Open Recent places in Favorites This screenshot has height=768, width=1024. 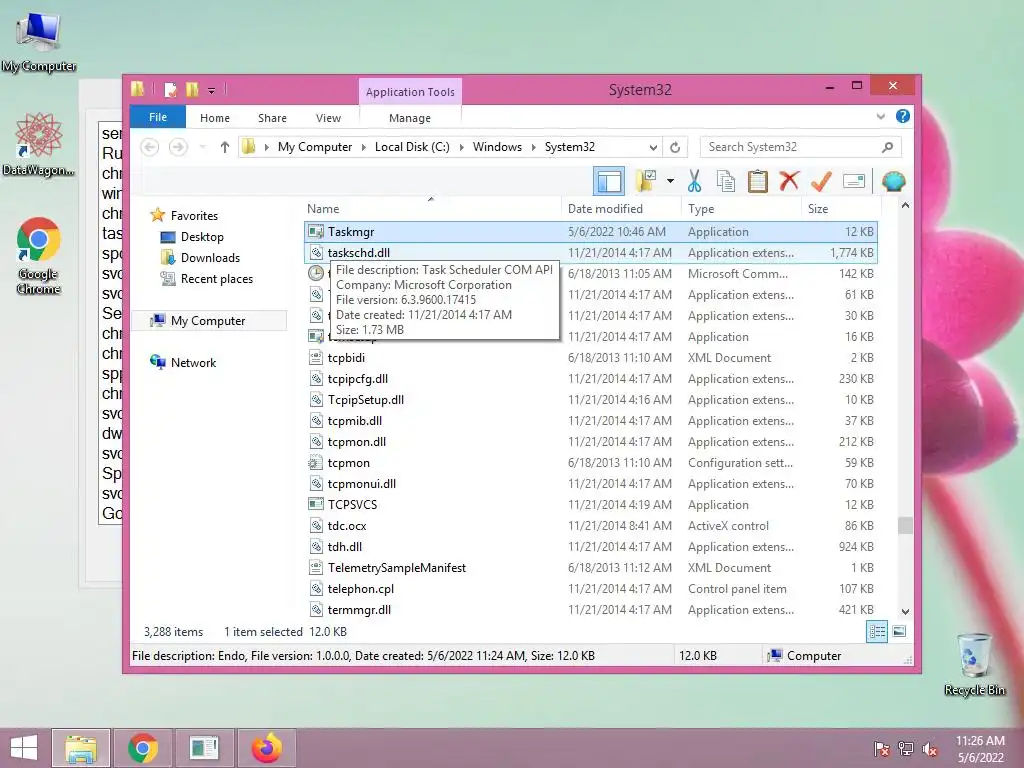(216, 279)
